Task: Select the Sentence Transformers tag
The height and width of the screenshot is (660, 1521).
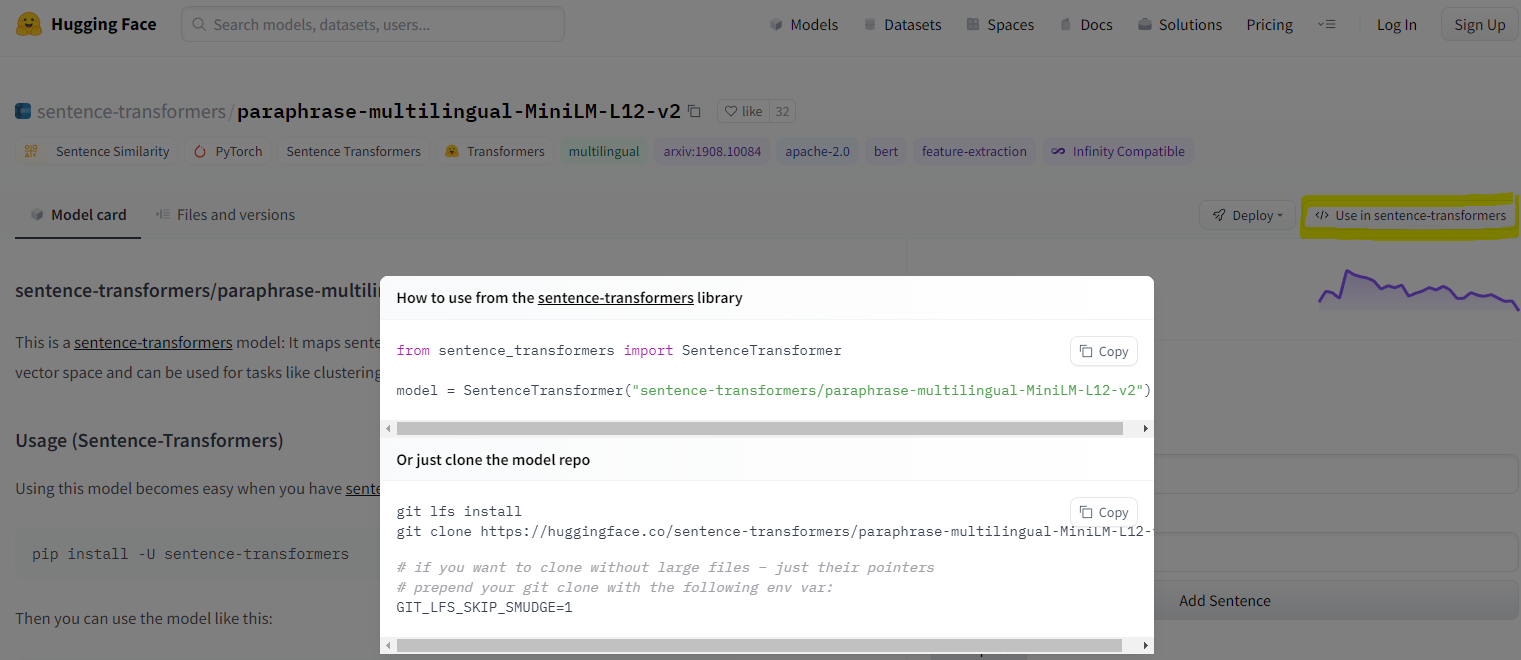Action: click(x=353, y=151)
